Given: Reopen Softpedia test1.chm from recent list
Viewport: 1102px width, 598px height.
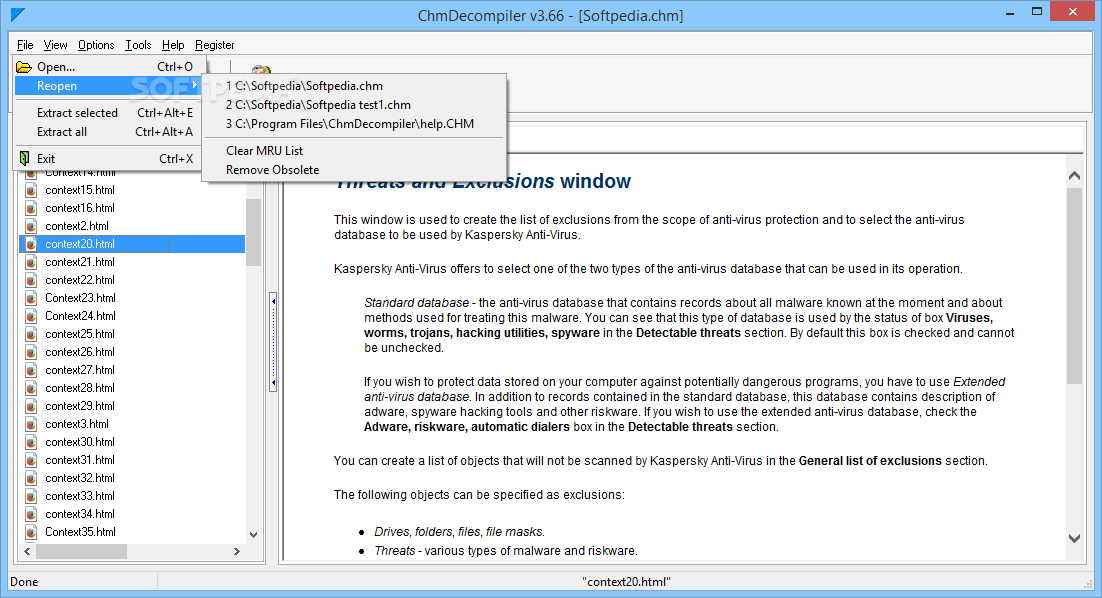Looking at the screenshot, I should [x=354, y=105].
